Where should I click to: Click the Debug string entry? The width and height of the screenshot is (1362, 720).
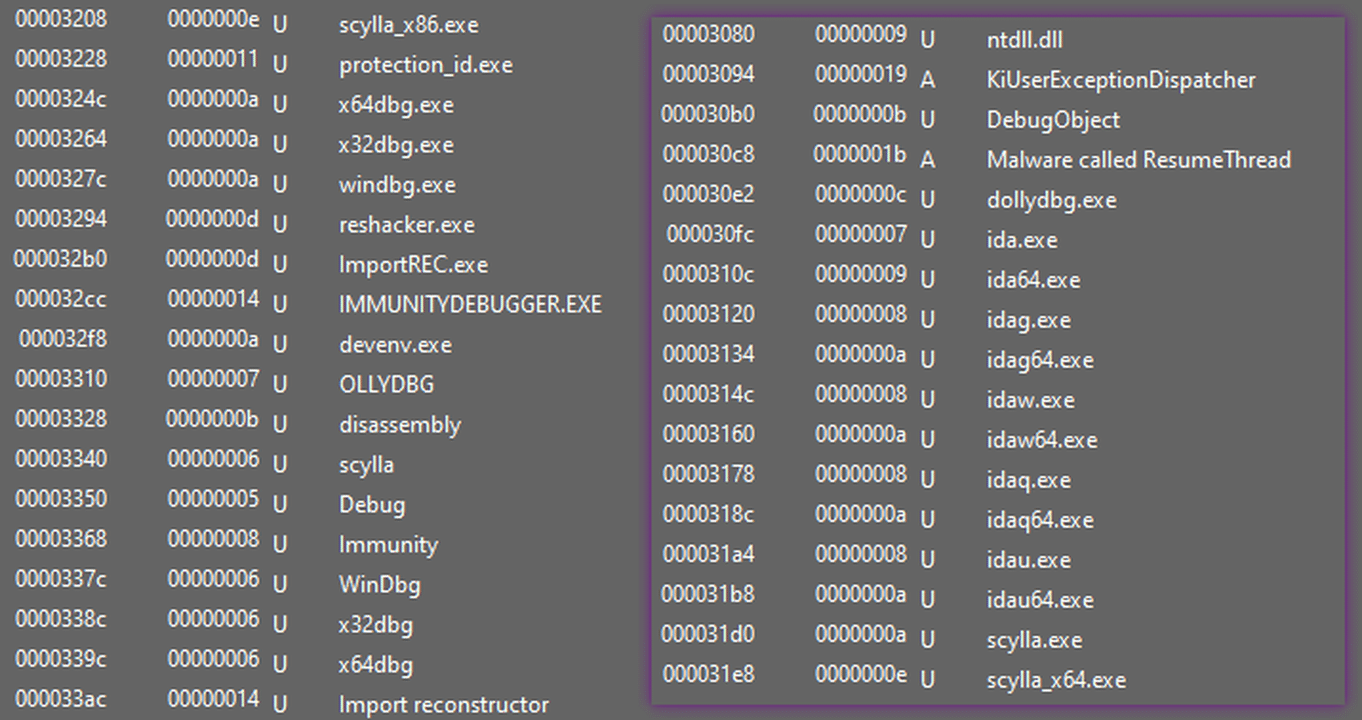372,505
